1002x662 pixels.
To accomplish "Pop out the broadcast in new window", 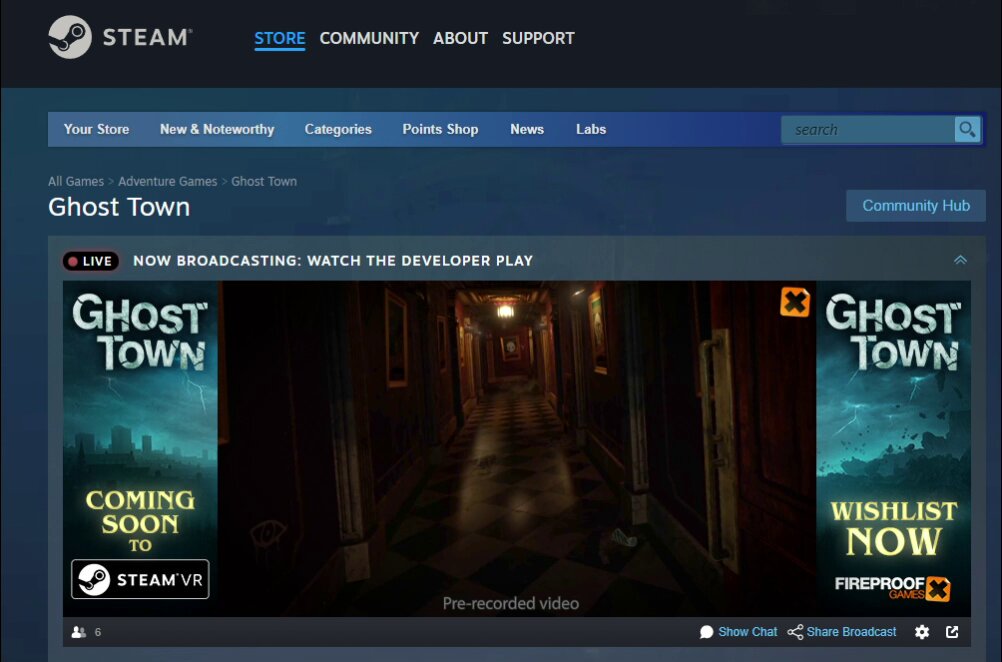I will [952, 632].
